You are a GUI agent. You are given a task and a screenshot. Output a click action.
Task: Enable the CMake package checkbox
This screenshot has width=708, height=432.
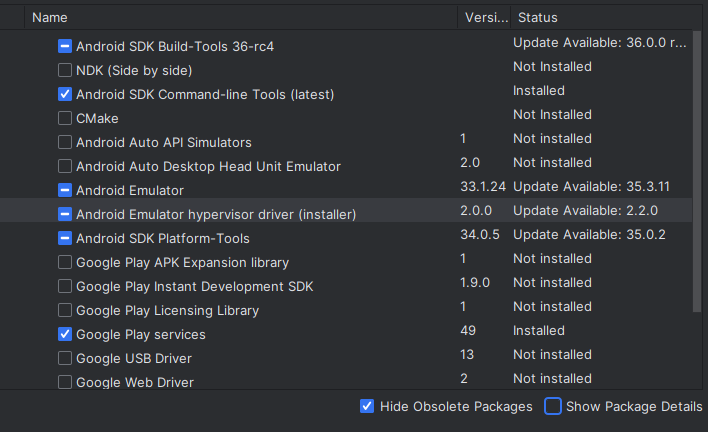(x=65, y=118)
